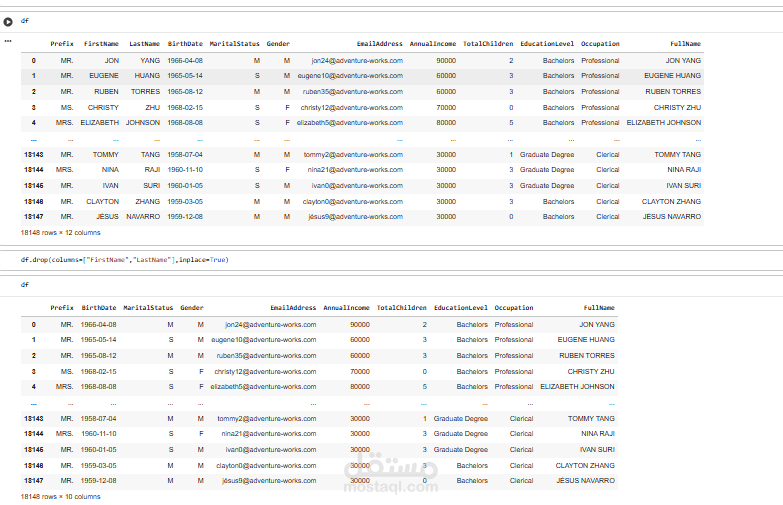Select NINA in the FirstName column
The width and height of the screenshot is (783, 505).
click(x=110, y=170)
